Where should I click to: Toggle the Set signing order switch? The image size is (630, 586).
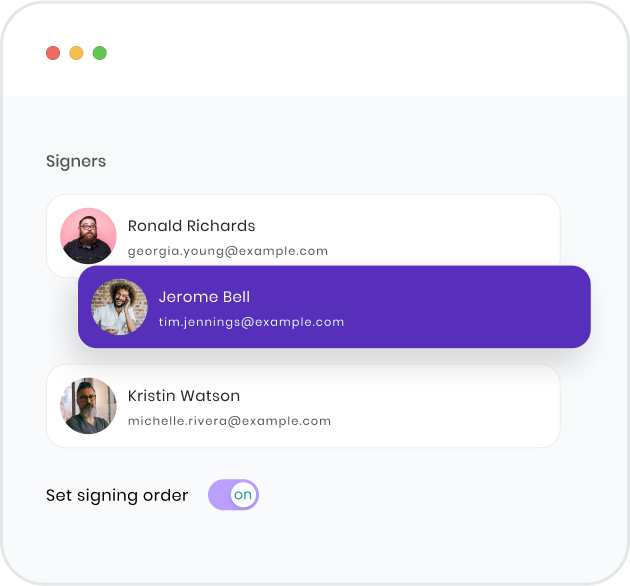click(233, 495)
